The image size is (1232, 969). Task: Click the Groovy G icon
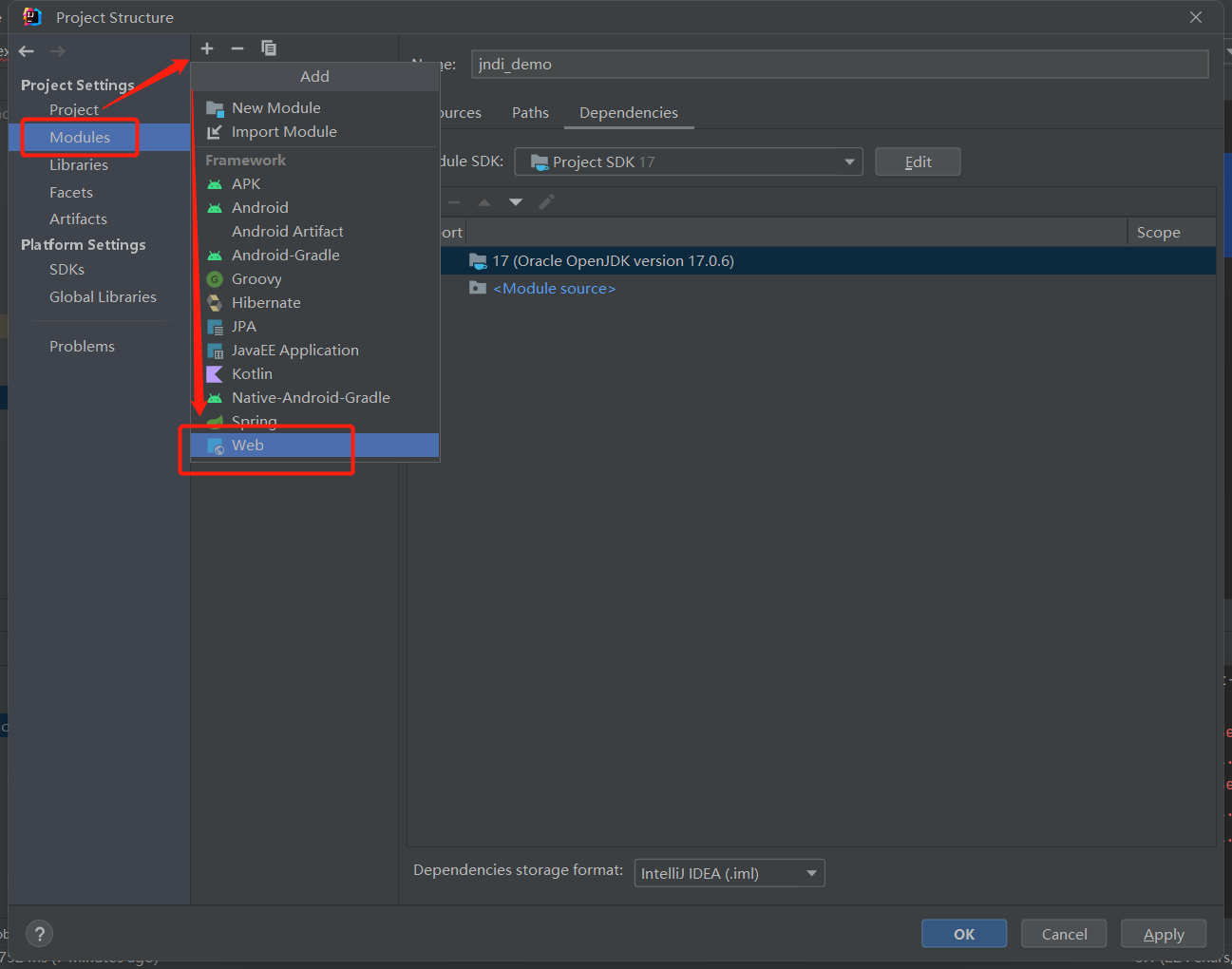[215, 279]
